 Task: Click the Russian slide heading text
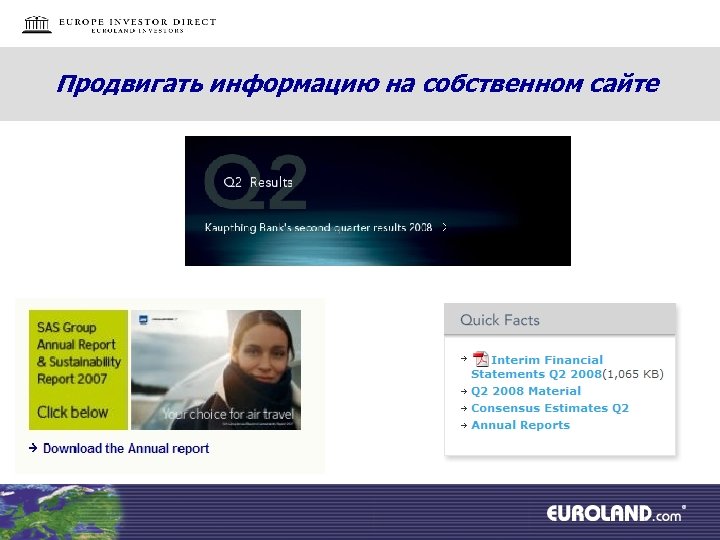point(358,84)
